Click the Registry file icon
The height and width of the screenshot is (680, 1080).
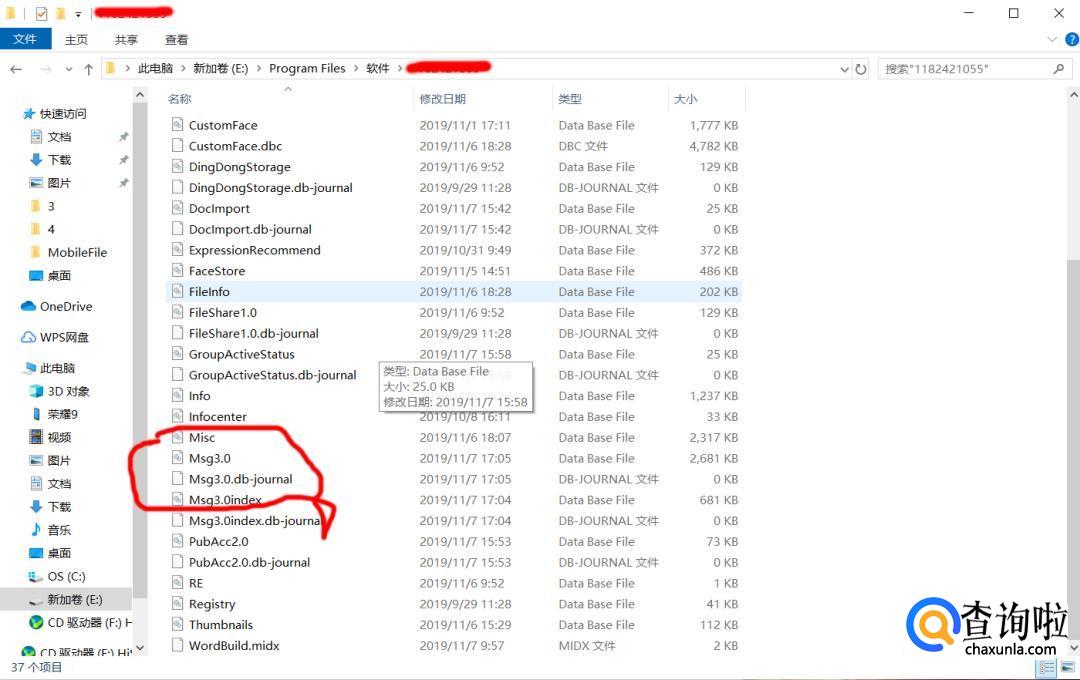tap(177, 604)
